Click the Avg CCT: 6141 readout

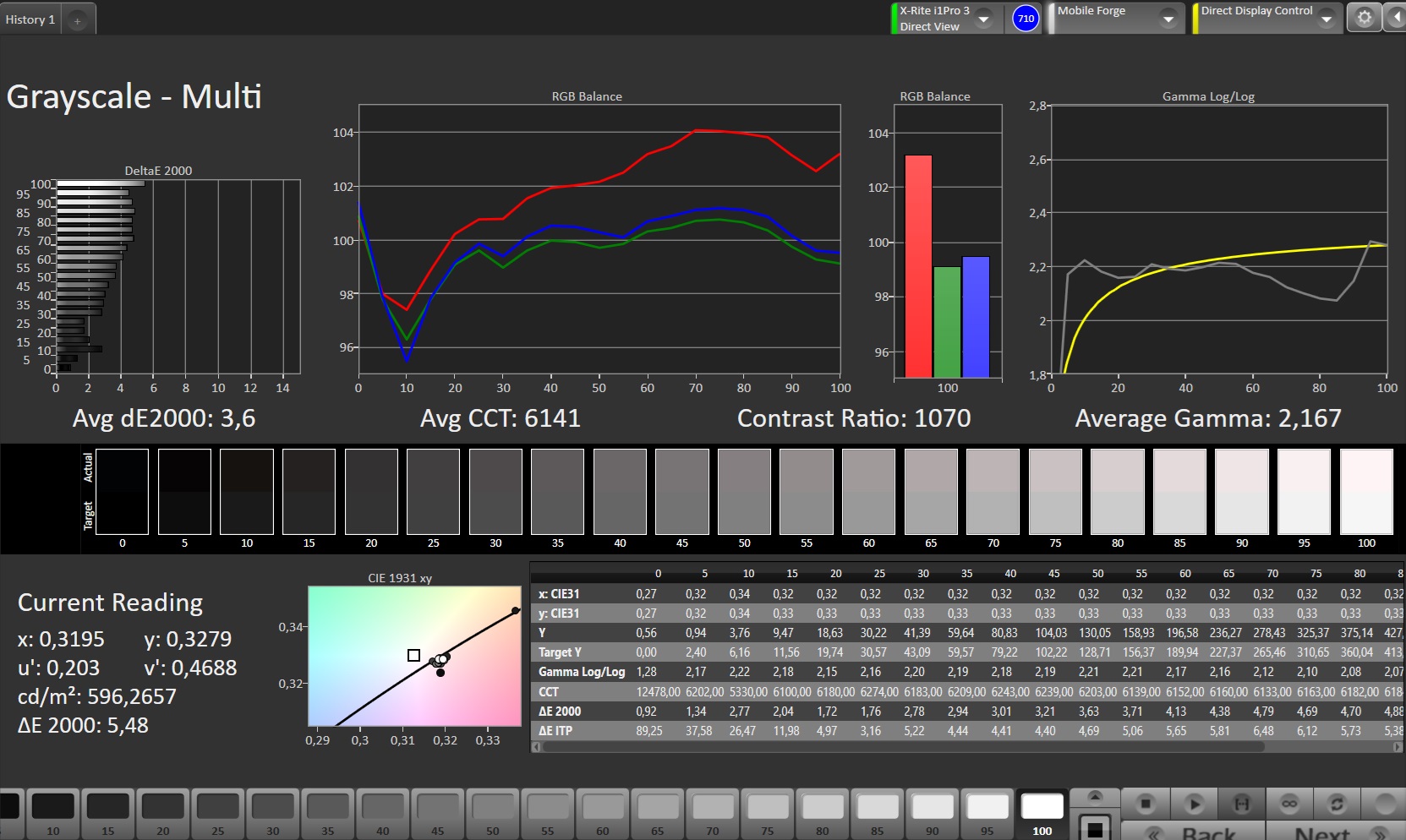pos(501,418)
